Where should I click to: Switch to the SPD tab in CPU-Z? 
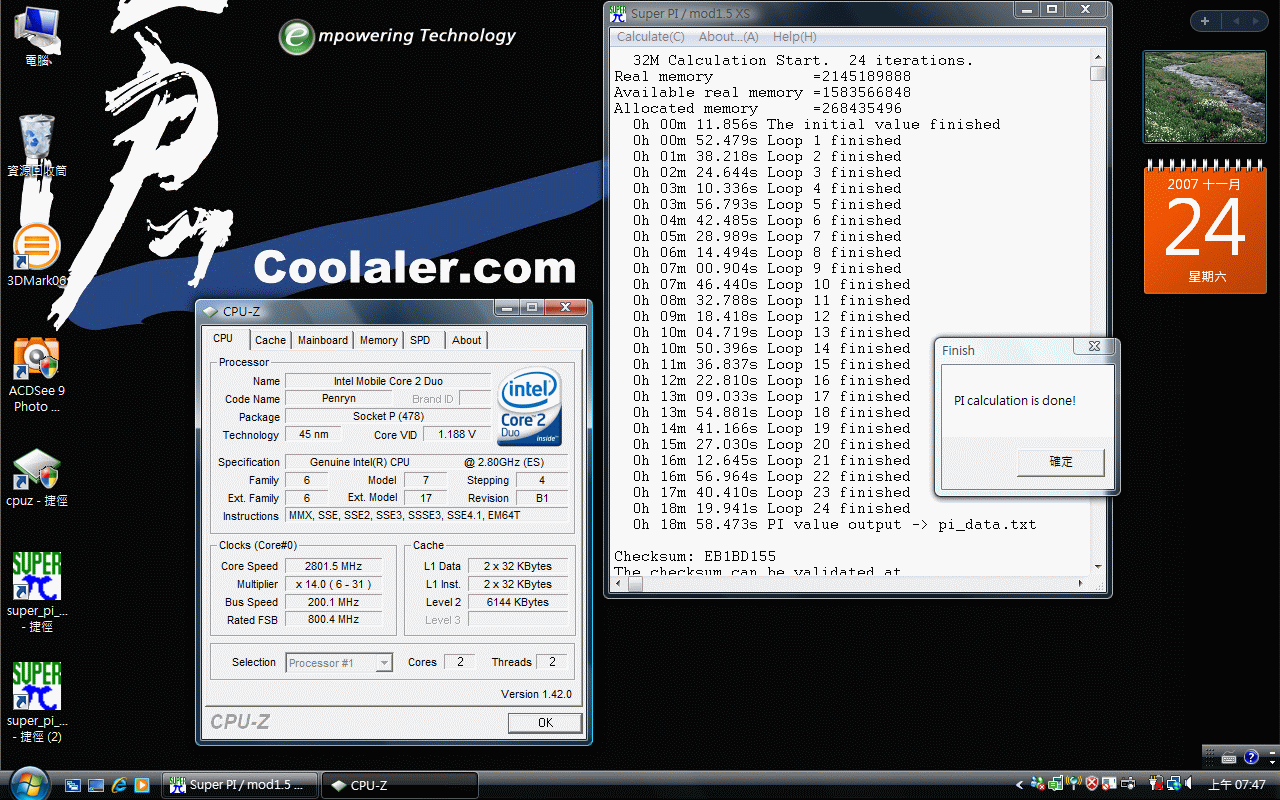coord(420,340)
